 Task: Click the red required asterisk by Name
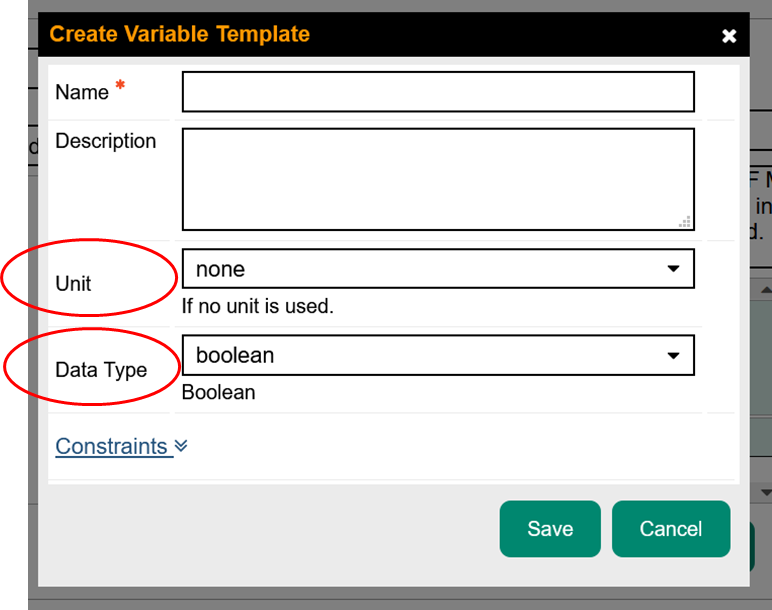click(120, 87)
